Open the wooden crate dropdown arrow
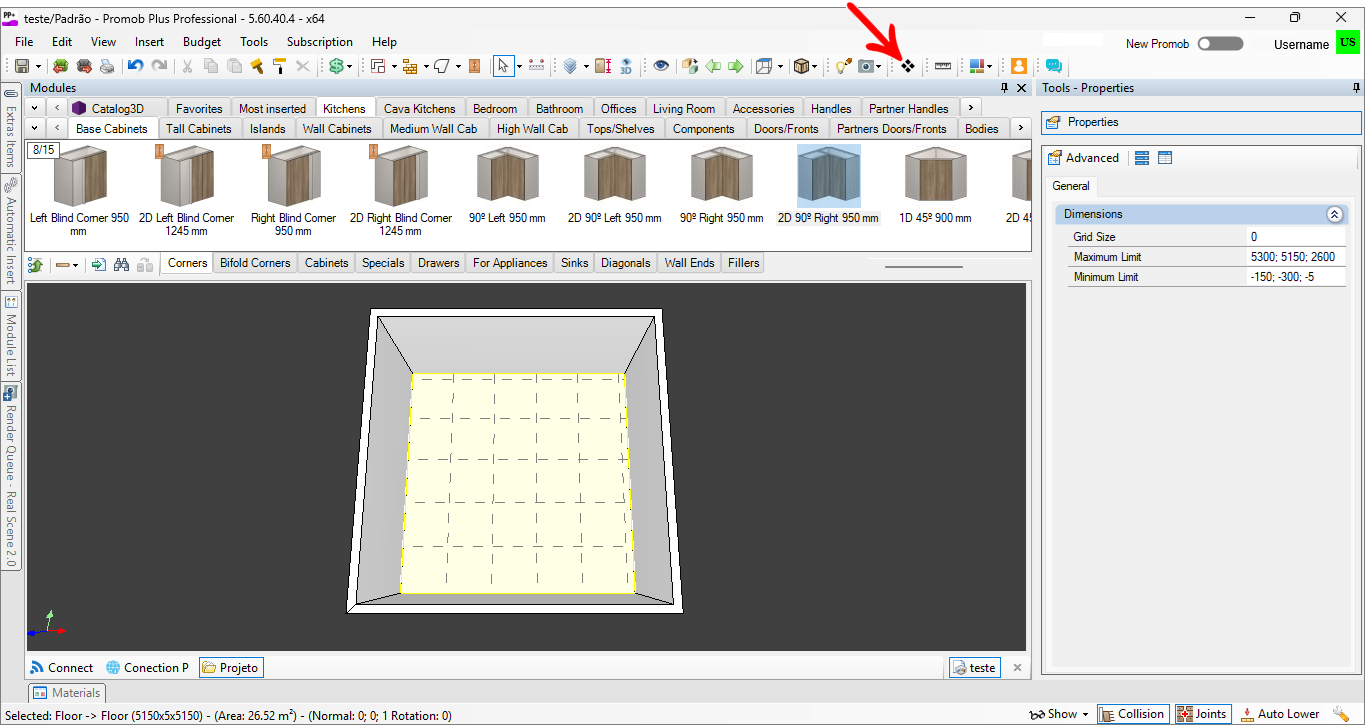Image resolution: width=1365 pixels, height=725 pixels. point(816,66)
